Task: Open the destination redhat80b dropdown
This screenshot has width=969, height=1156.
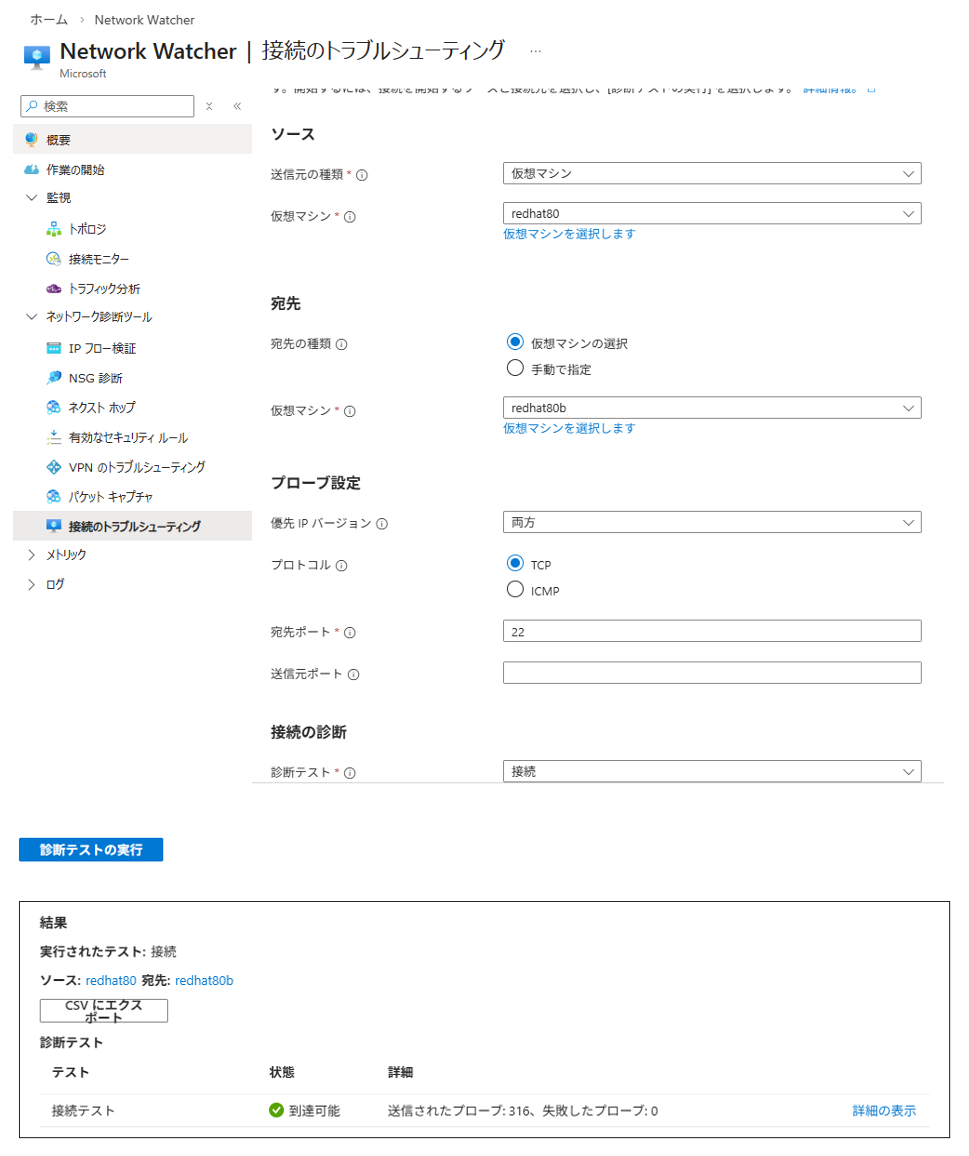Action: (x=712, y=408)
